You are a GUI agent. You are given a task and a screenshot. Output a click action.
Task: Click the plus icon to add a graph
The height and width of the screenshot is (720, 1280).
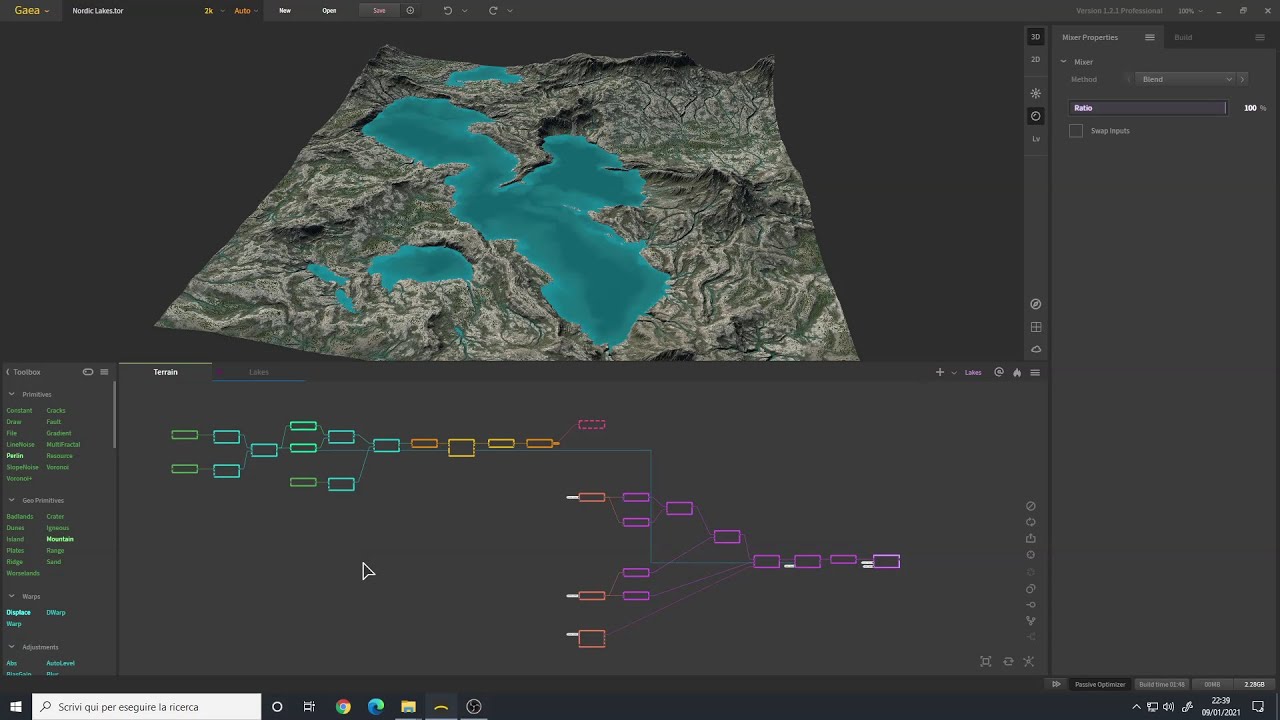[939, 372]
